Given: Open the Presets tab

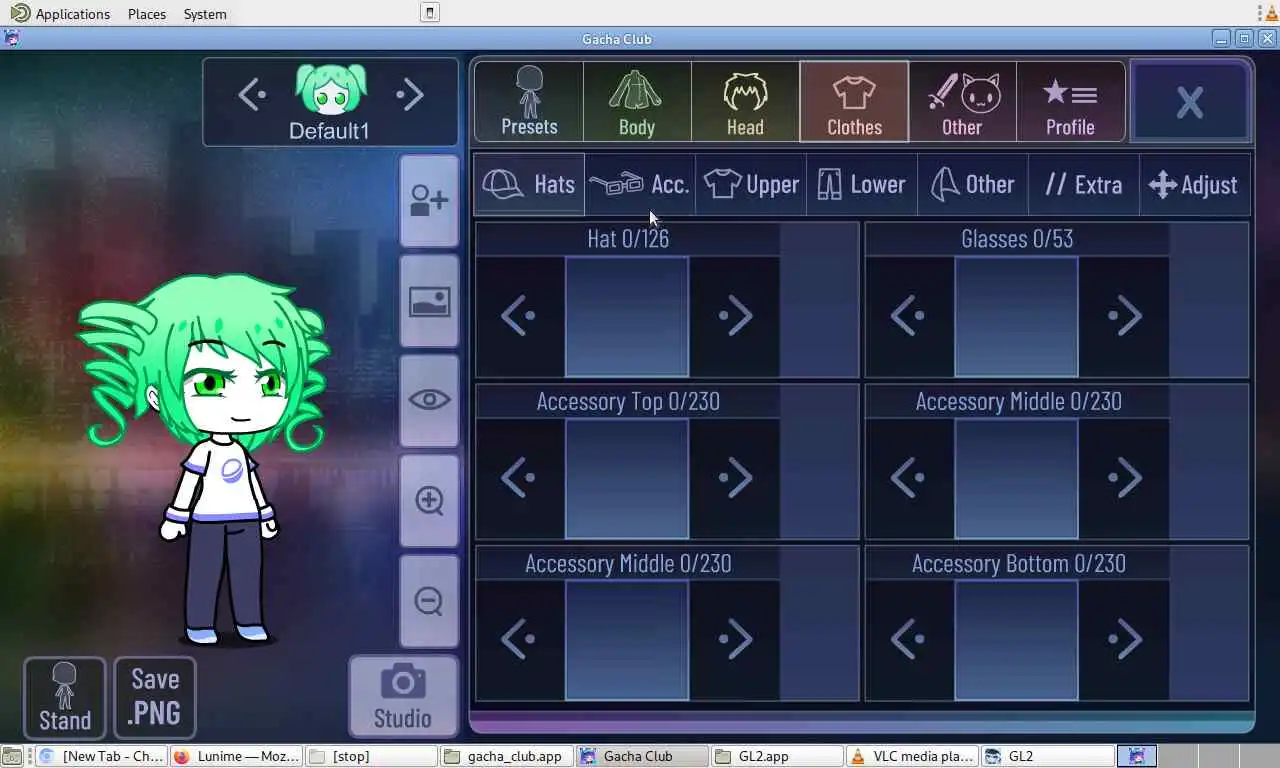Looking at the screenshot, I should (529, 101).
